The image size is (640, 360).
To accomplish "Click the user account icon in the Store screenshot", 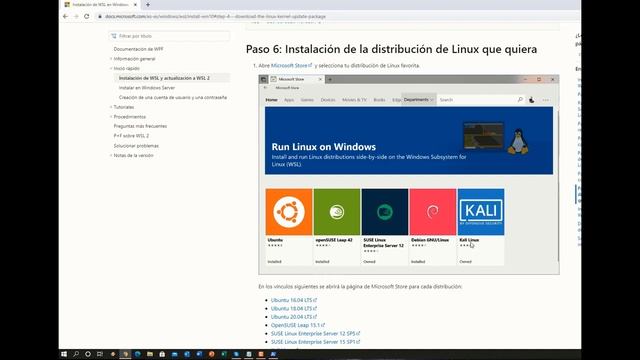I will click(x=531, y=100).
